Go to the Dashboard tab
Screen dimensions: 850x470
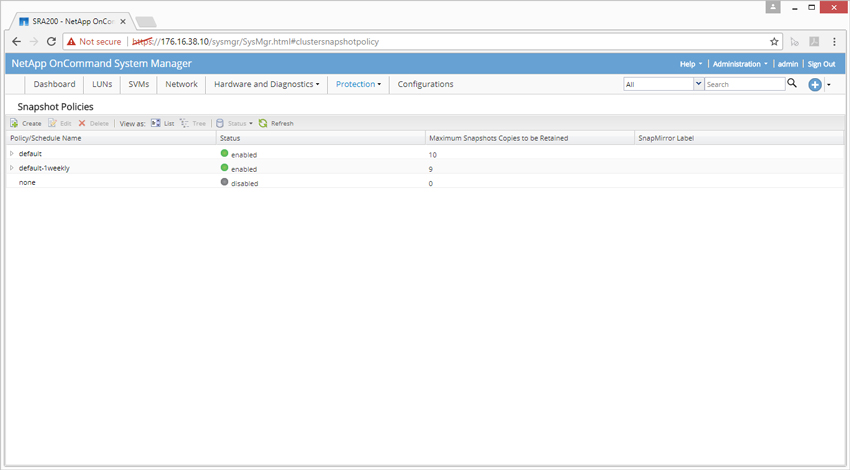tap(54, 84)
